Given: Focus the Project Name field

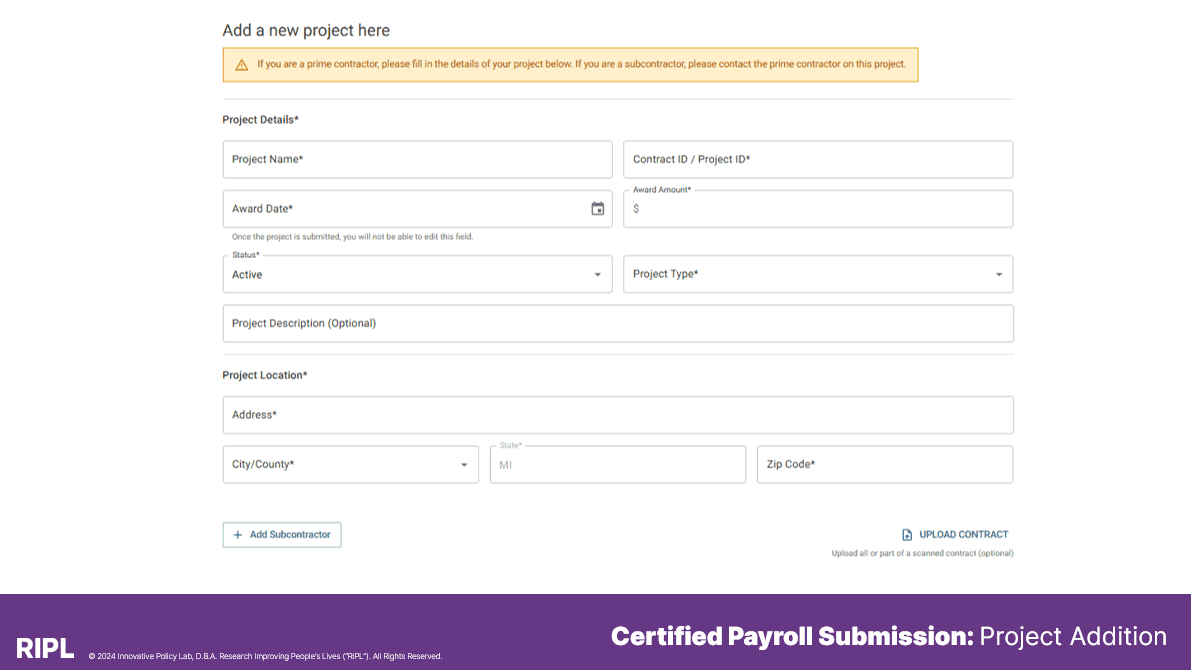Looking at the screenshot, I should tap(417, 160).
